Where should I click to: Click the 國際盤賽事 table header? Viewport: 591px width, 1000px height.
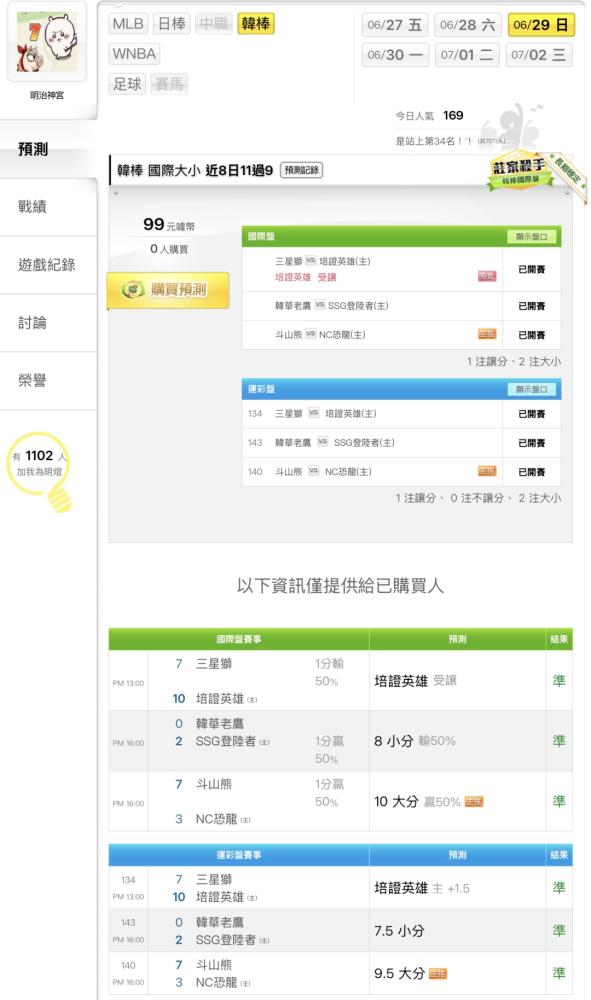(238, 639)
